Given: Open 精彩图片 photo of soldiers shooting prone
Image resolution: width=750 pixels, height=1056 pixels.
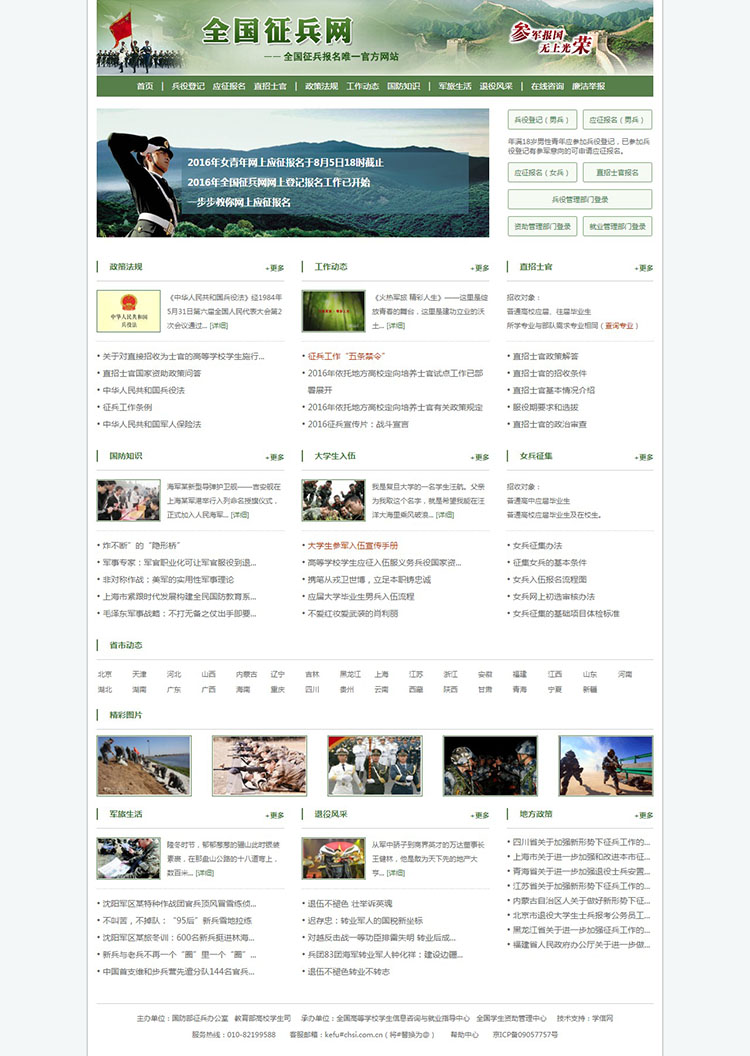Looking at the screenshot, I should pyautogui.click(x=259, y=766).
